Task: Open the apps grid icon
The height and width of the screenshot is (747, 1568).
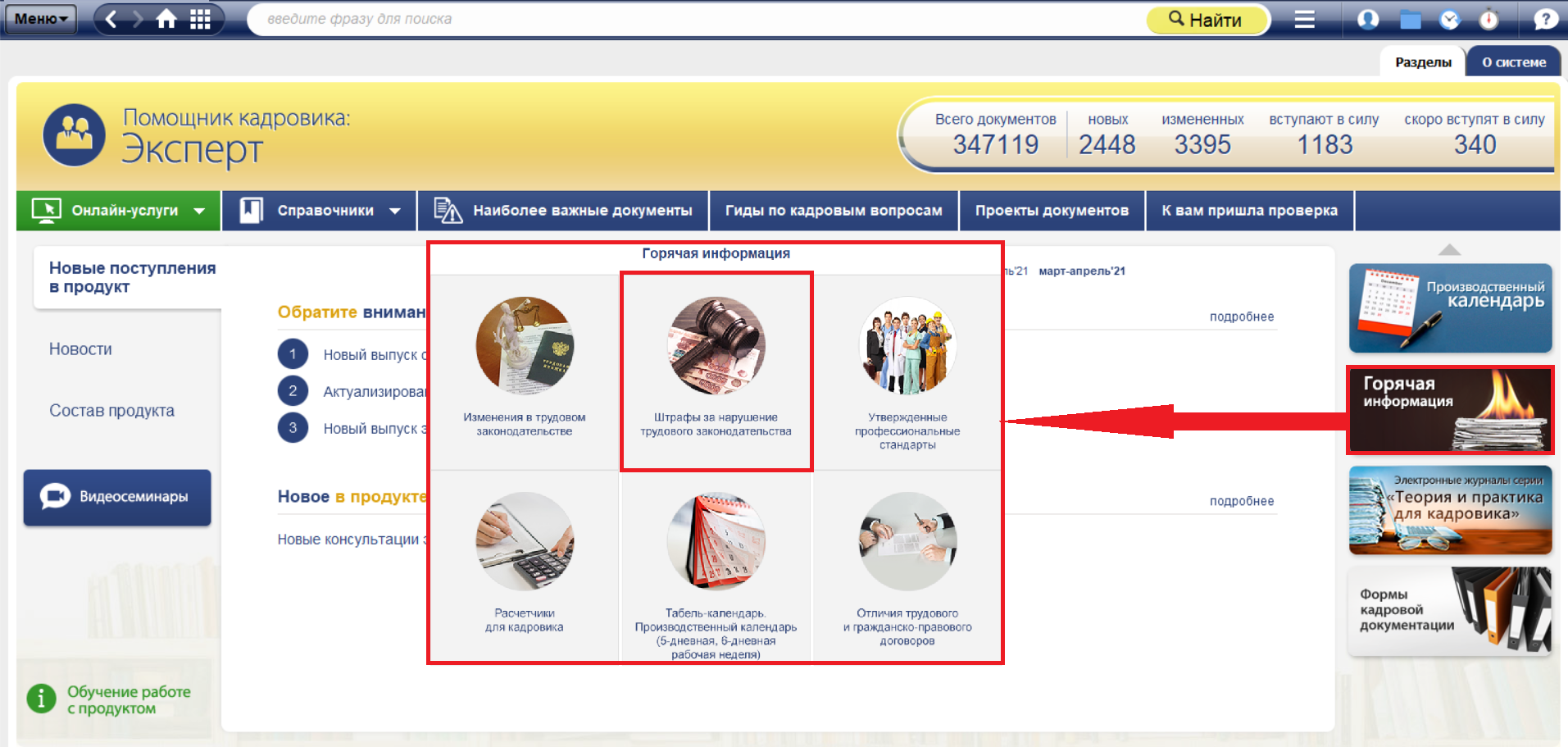Action: pyautogui.click(x=200, y=19)
